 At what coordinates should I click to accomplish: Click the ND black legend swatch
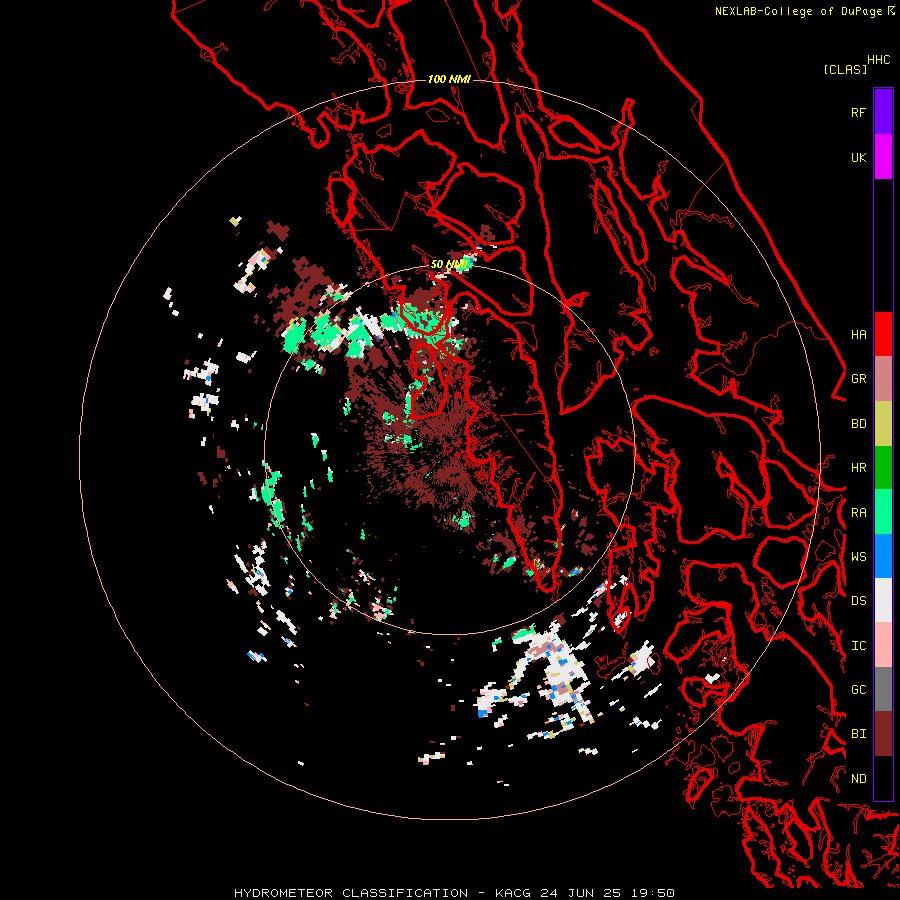click(883, 778)
